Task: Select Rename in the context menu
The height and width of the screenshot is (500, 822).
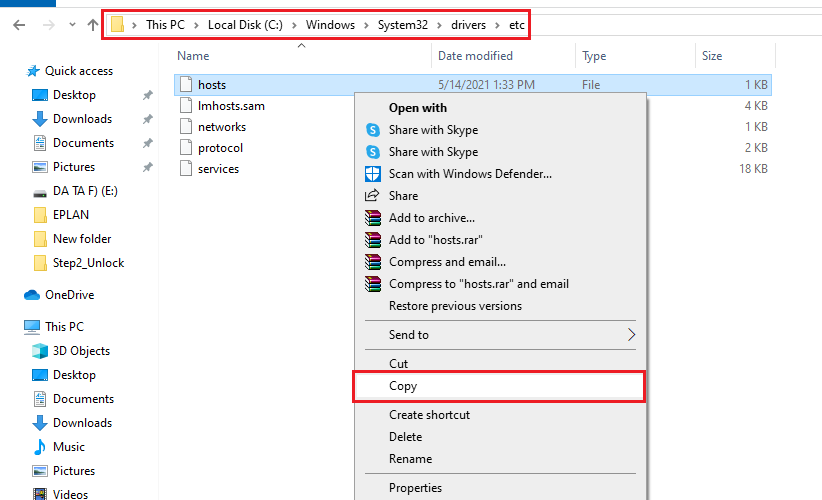Action: pyautogui.click(x=410, y=459)
